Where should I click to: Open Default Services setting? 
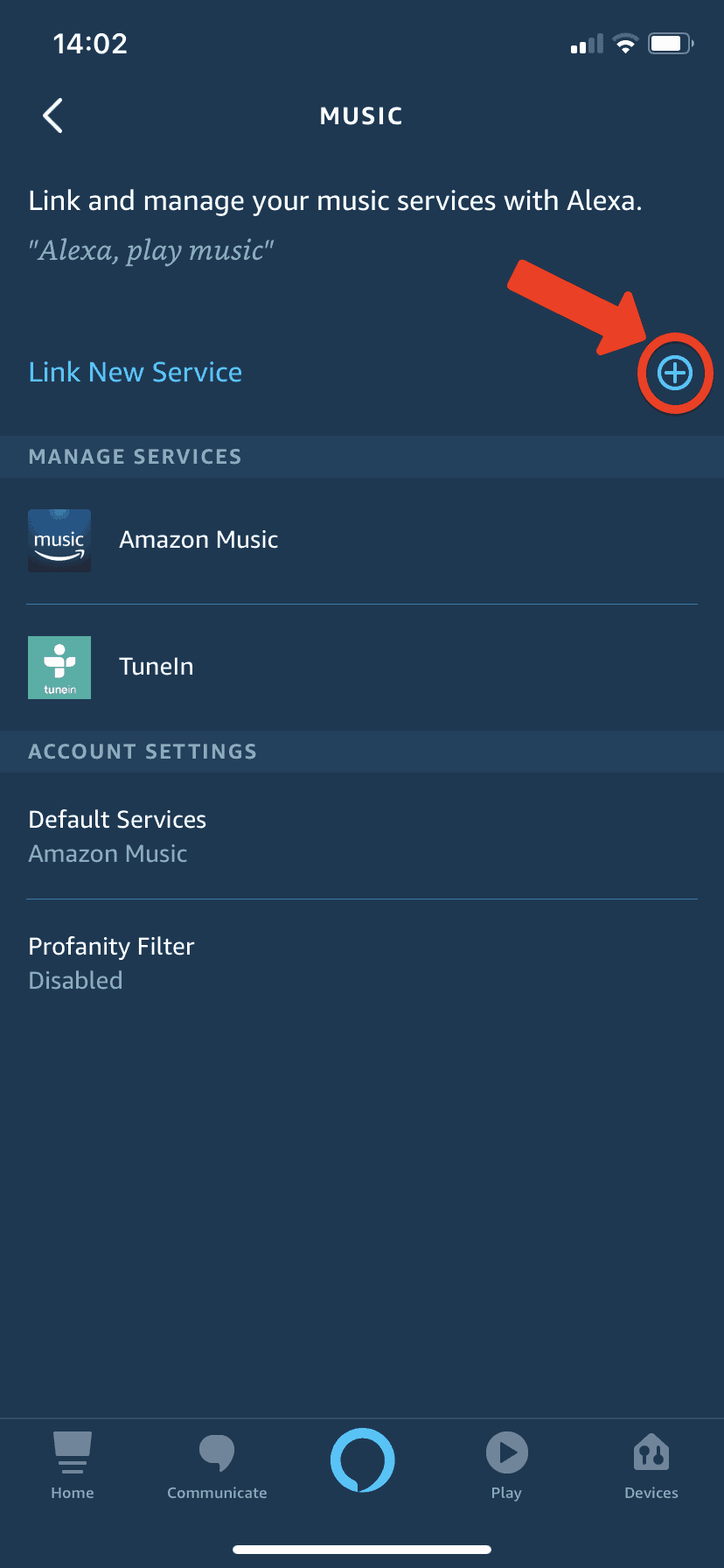tap(118, 836)
